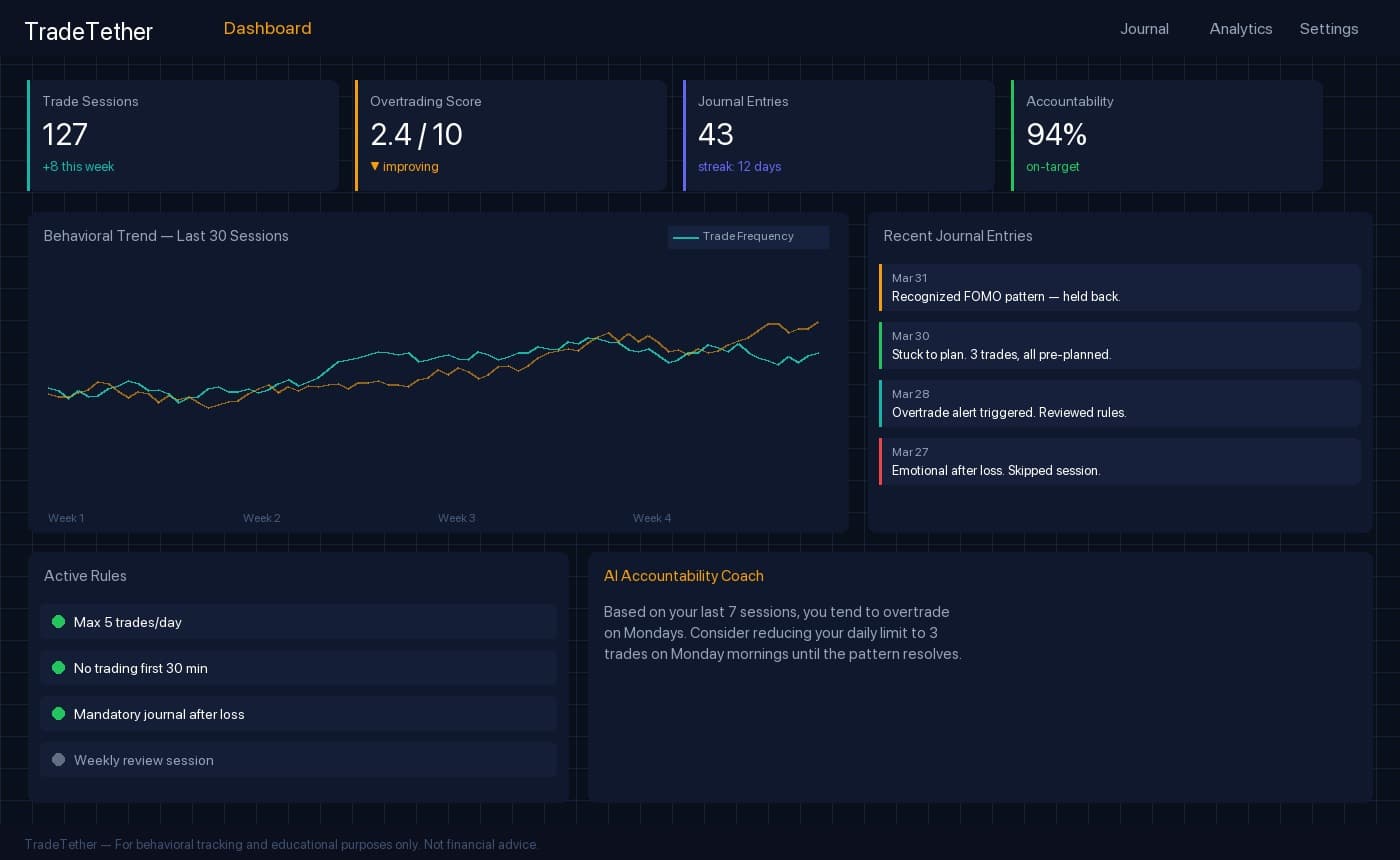Open the Mar 27 journal entry
The width and height of the screenshot is (1400, 860).
pos(1120,461)
